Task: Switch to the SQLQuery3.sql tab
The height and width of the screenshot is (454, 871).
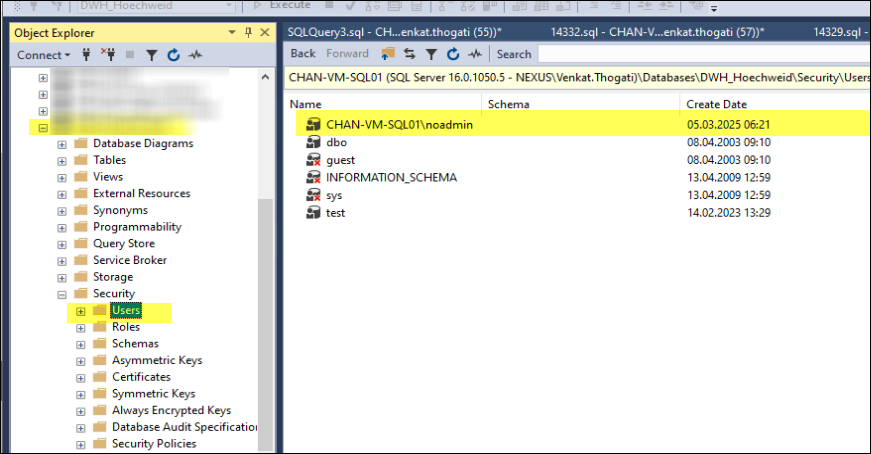Action: click(x=394, y=32)
